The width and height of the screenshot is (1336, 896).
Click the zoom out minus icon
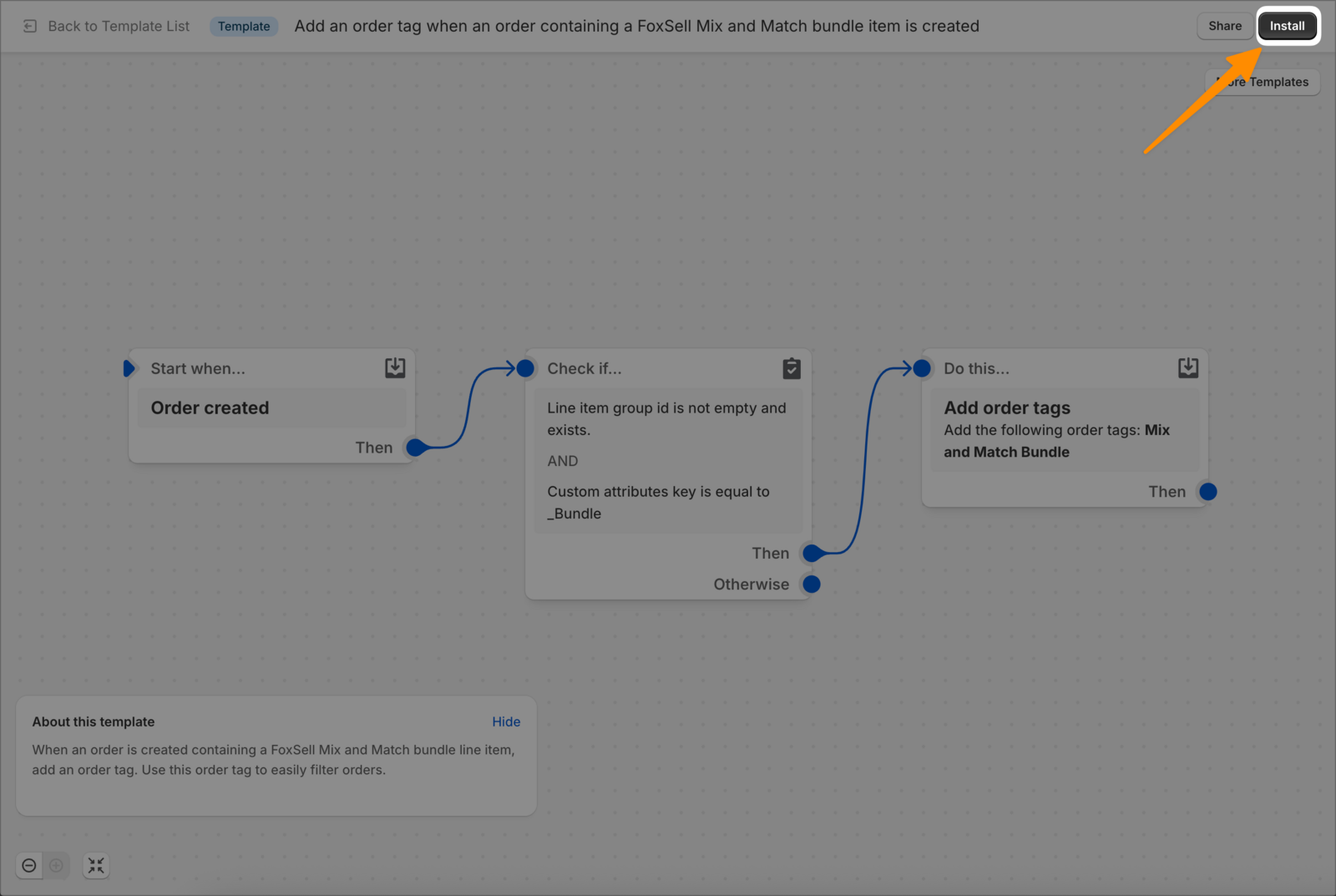click(29, 865)
